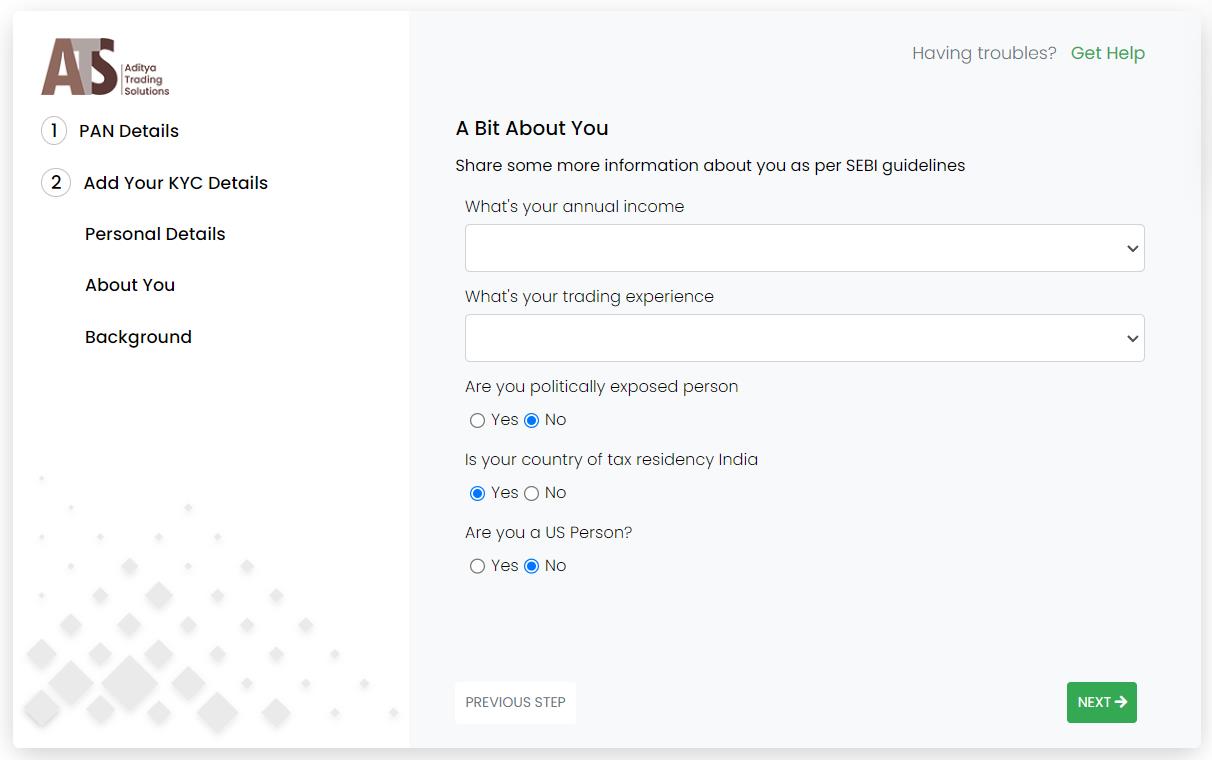This screenshot has height=760, width=1212.
Task: Click 'Are you politically exposed person' text
Action: (602, 387)
